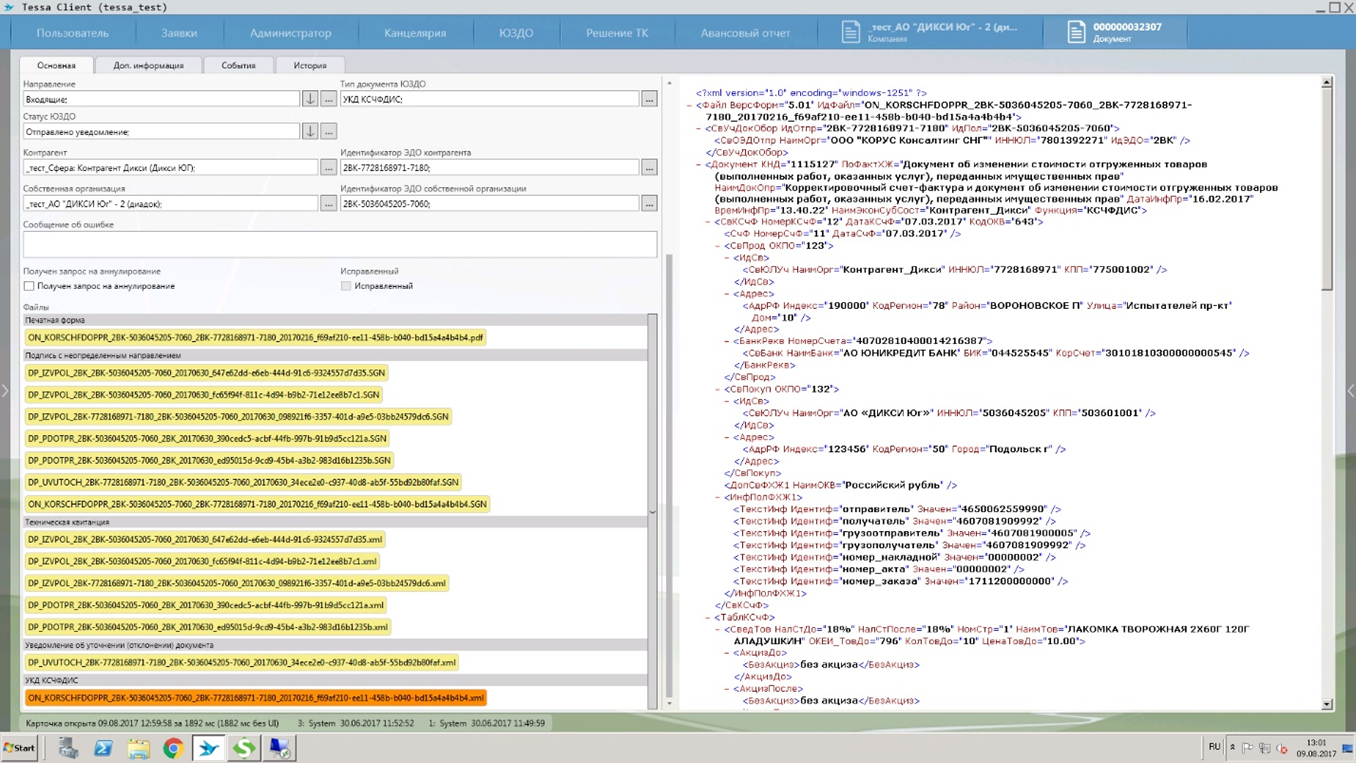Open Server Manager from the taskbar
Viewport: 1356px width, 763px height.
click(68, 748)
